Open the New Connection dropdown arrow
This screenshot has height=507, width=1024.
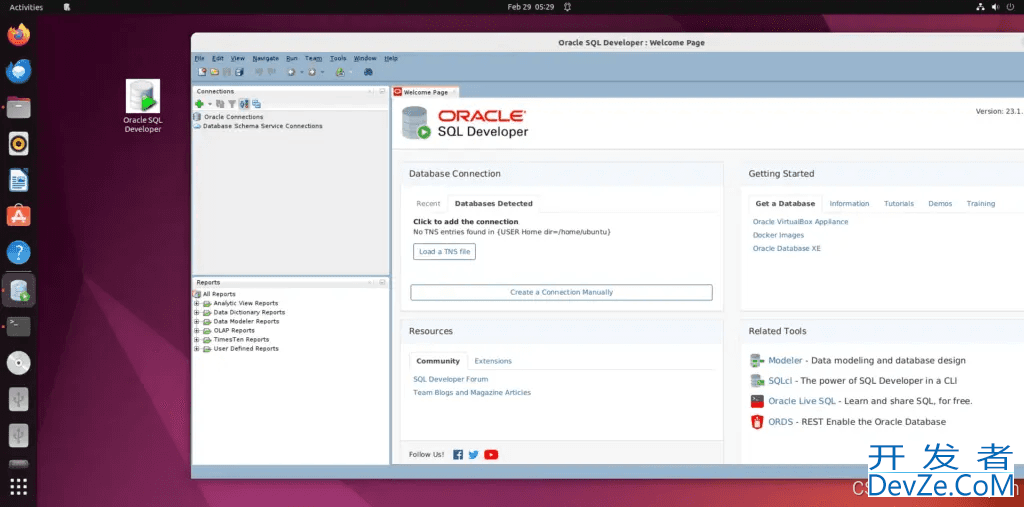pos(210,104)
